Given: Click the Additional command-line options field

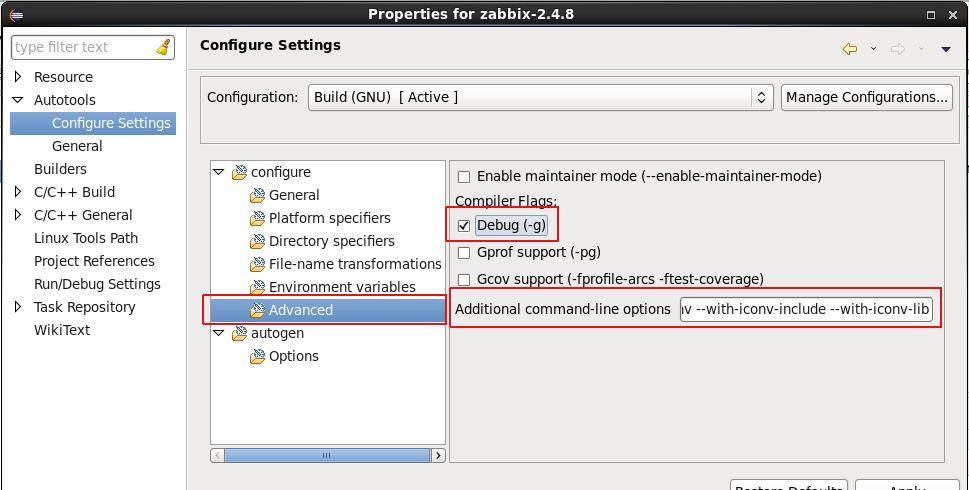Looking at the screenshot, I should [x=806, y=309].
